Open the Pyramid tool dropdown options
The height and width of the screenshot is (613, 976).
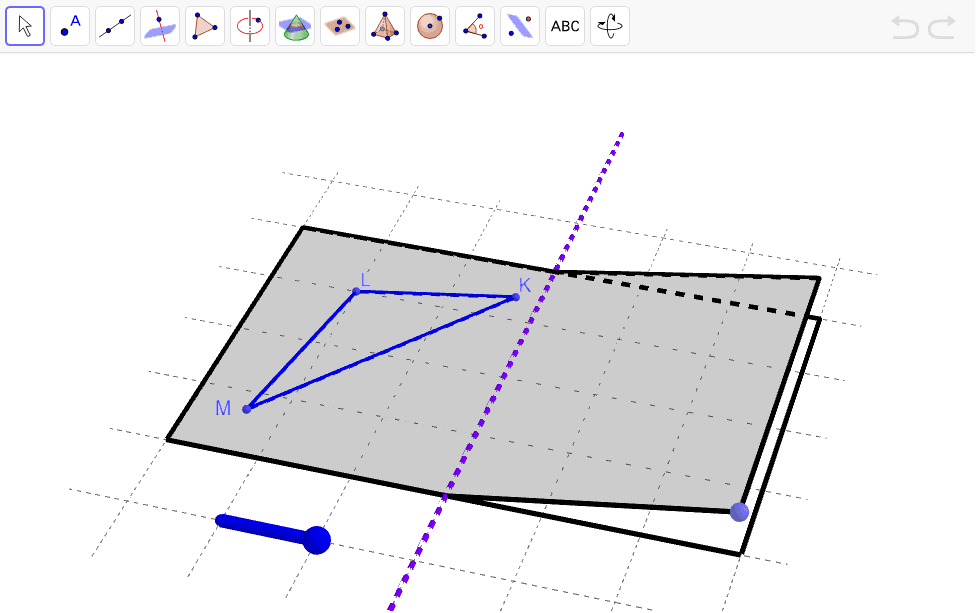[399, 40]
